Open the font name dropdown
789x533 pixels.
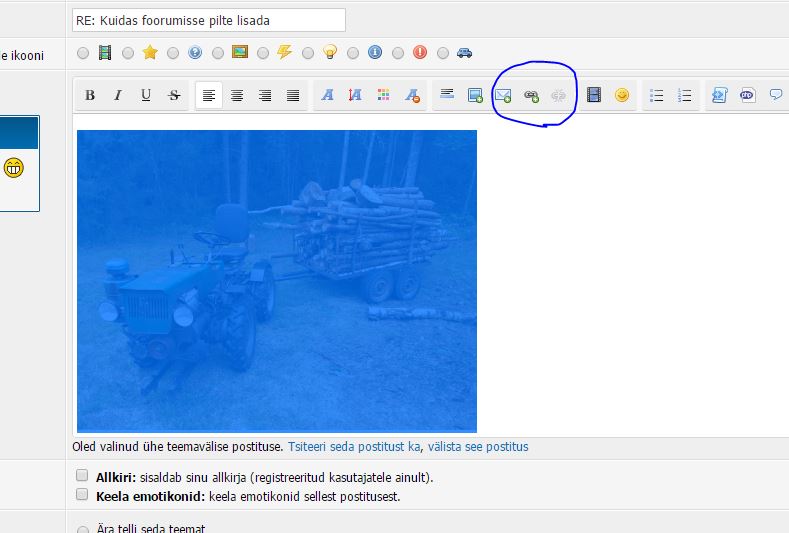click(327, 96)
